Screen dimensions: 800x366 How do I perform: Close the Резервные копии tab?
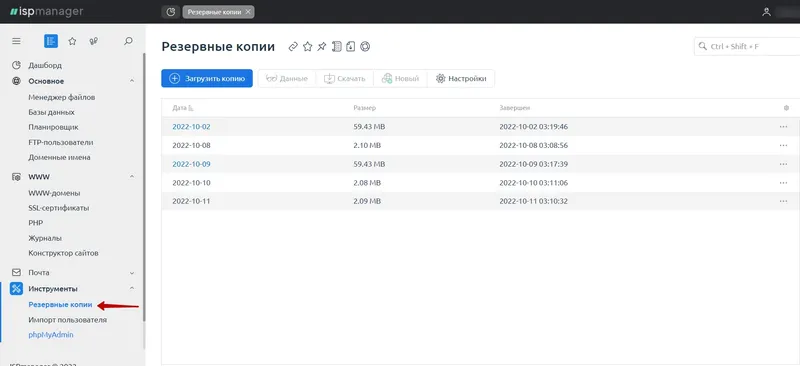pos(248,12)
